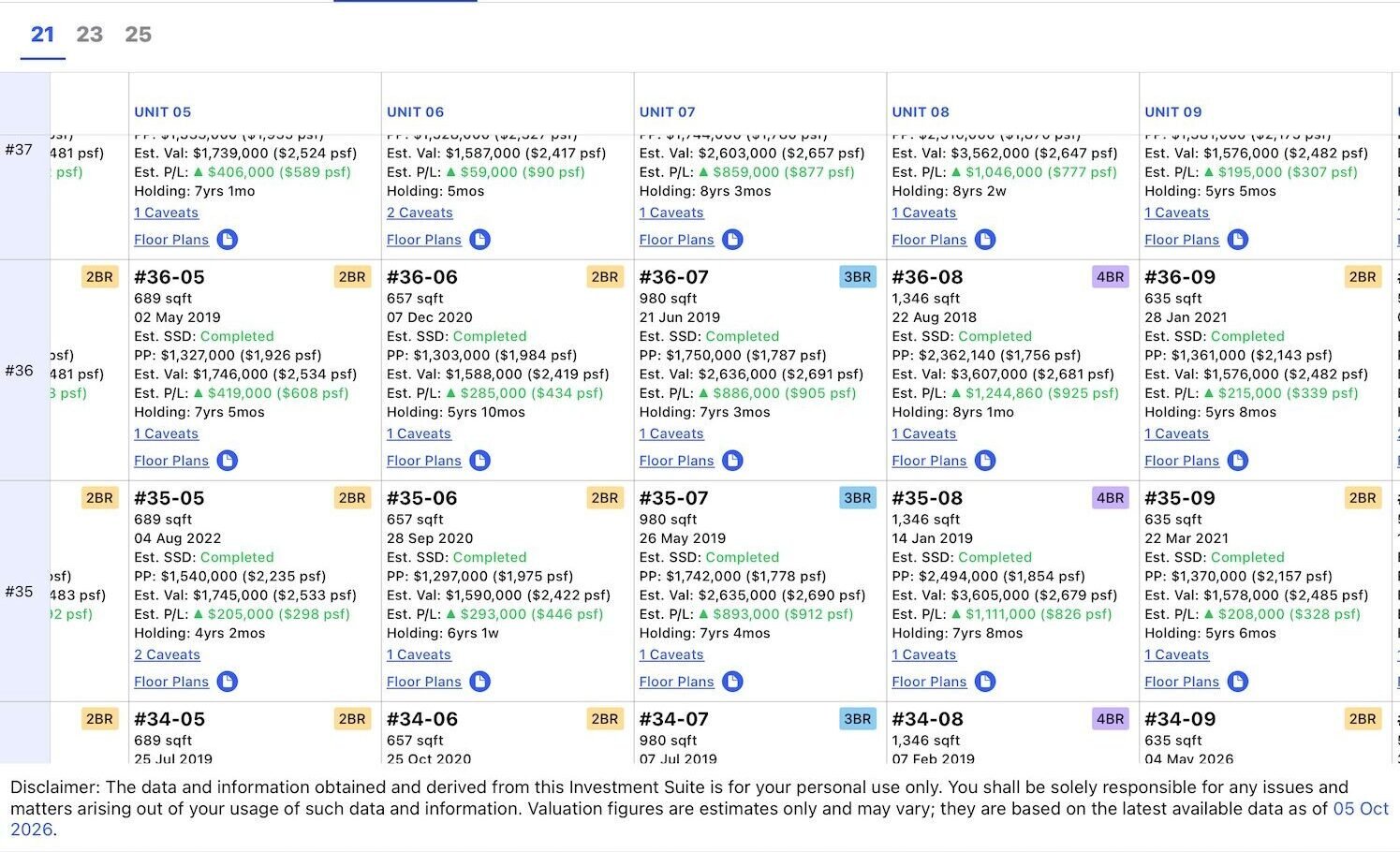Open floor plan icon for unit #36-05
The width and height of the screenshot is (1400, 852).
pos(228,461)
